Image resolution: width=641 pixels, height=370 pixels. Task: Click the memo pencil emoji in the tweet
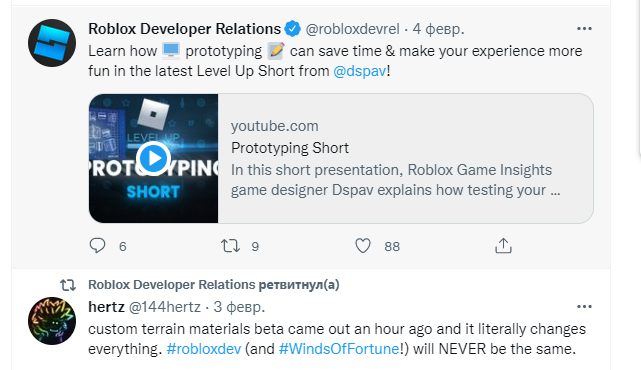click(276, 51)
